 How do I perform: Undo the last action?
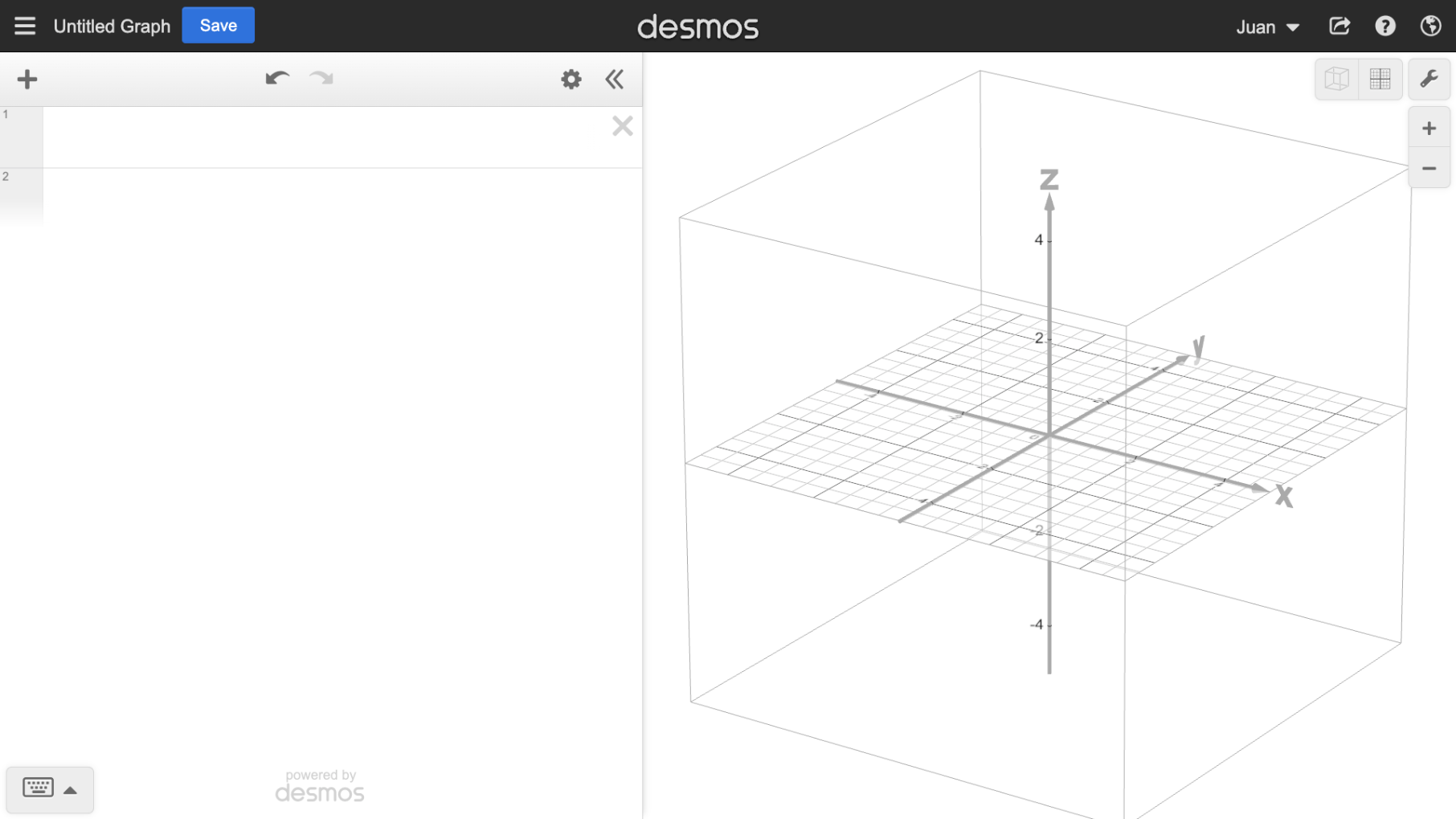coord(277,79)
